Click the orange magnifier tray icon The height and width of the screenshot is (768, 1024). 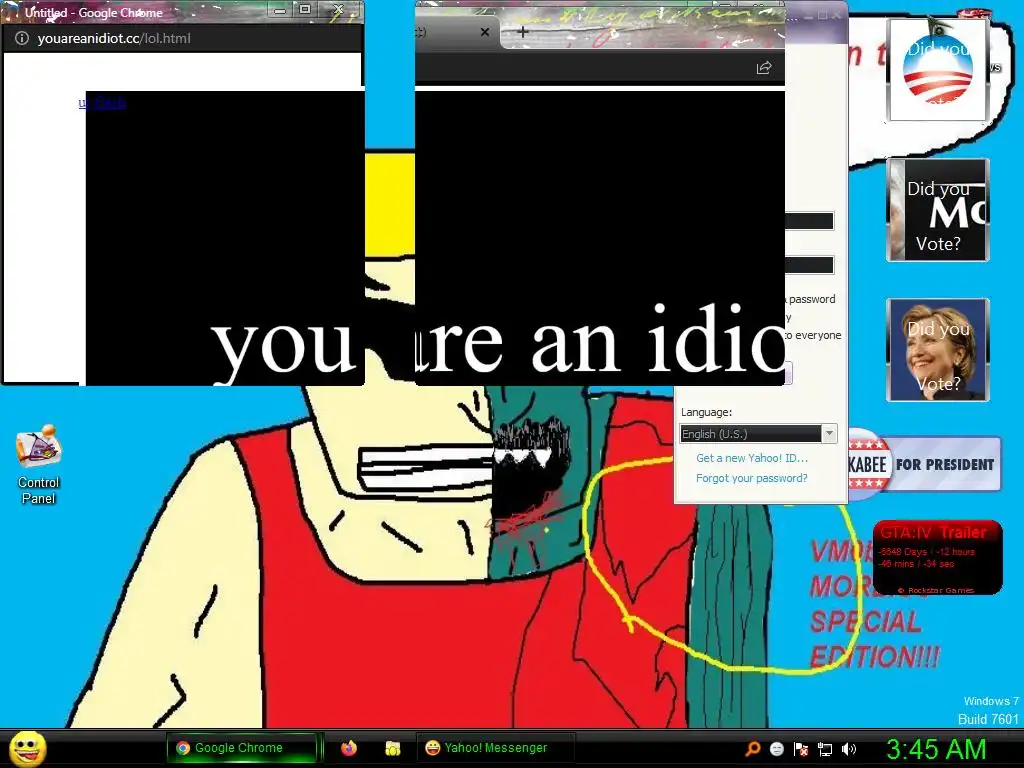[752, 749]
